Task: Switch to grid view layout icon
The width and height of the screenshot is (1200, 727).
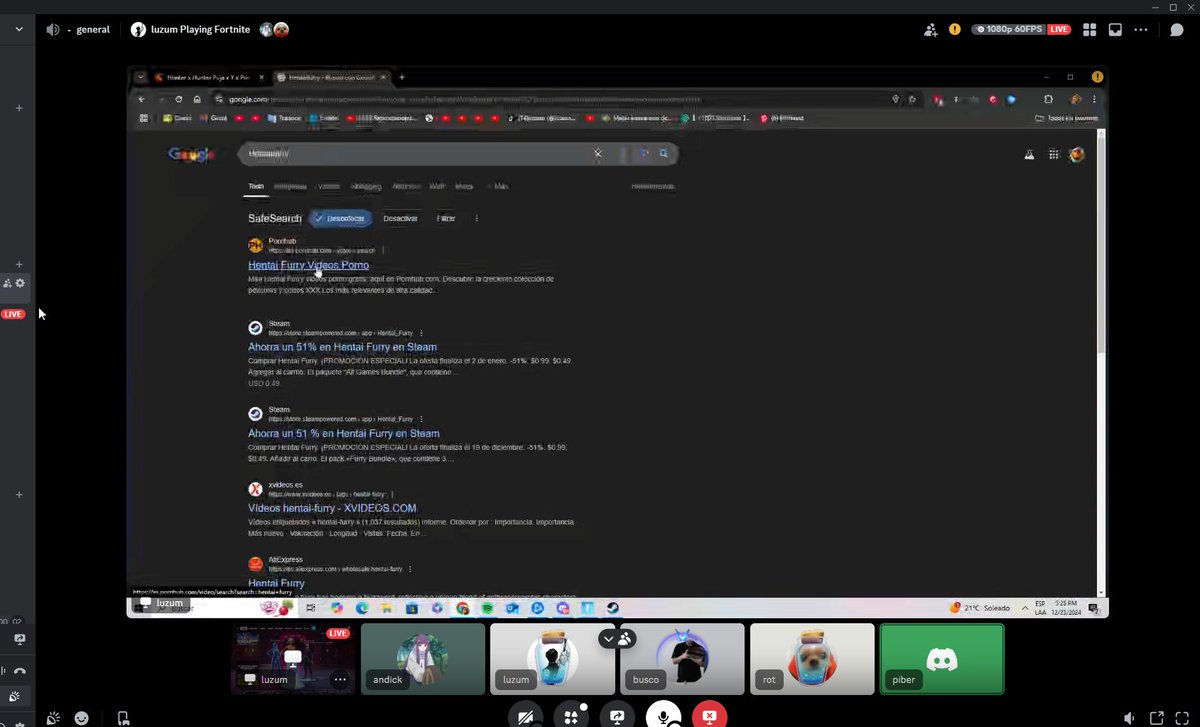Action: [1090, 30]
